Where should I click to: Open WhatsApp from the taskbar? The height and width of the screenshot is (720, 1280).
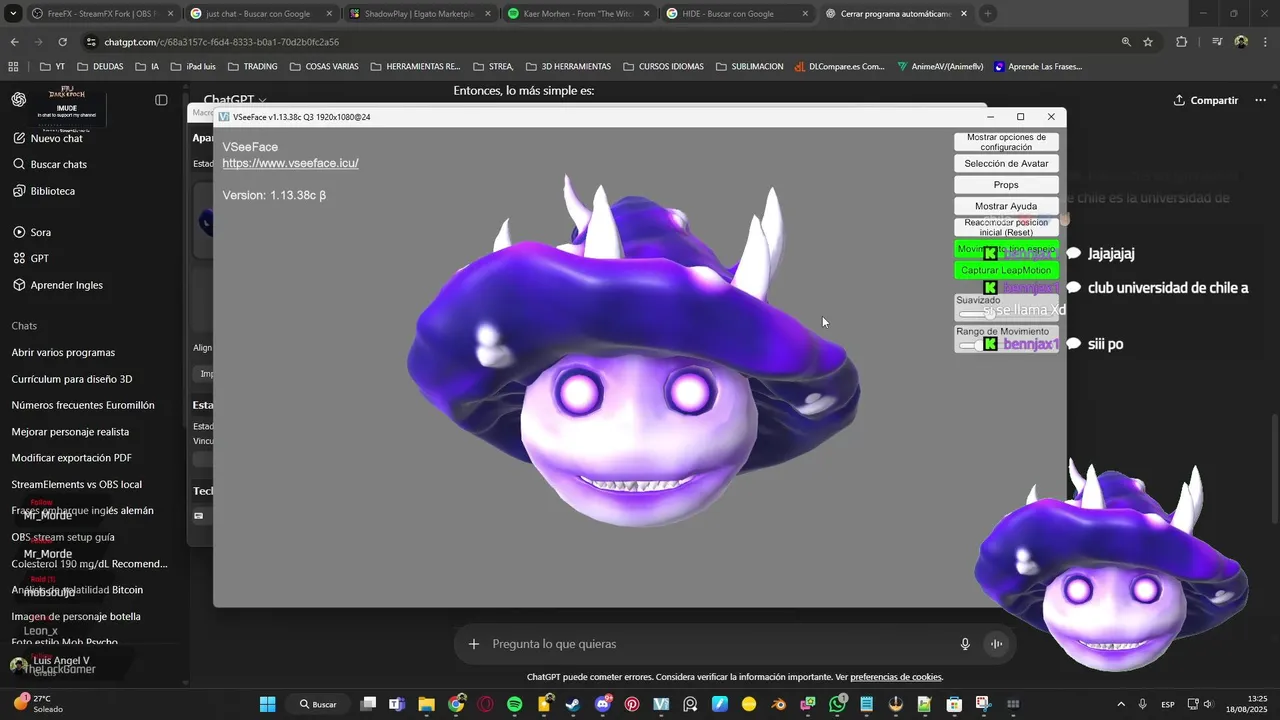pos(837,704)
